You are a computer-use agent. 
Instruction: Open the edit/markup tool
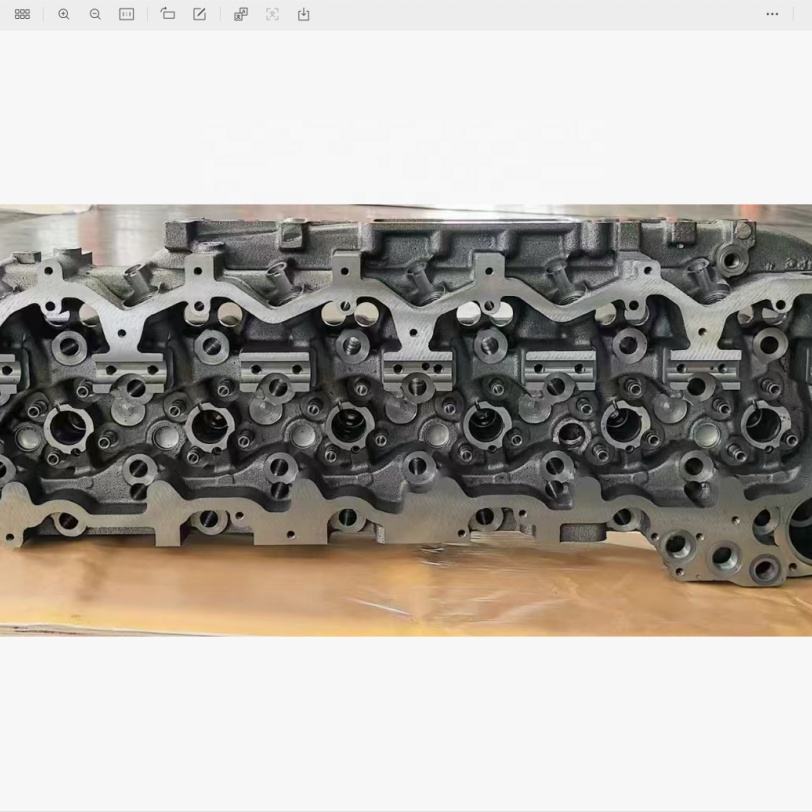coord(199,14)
